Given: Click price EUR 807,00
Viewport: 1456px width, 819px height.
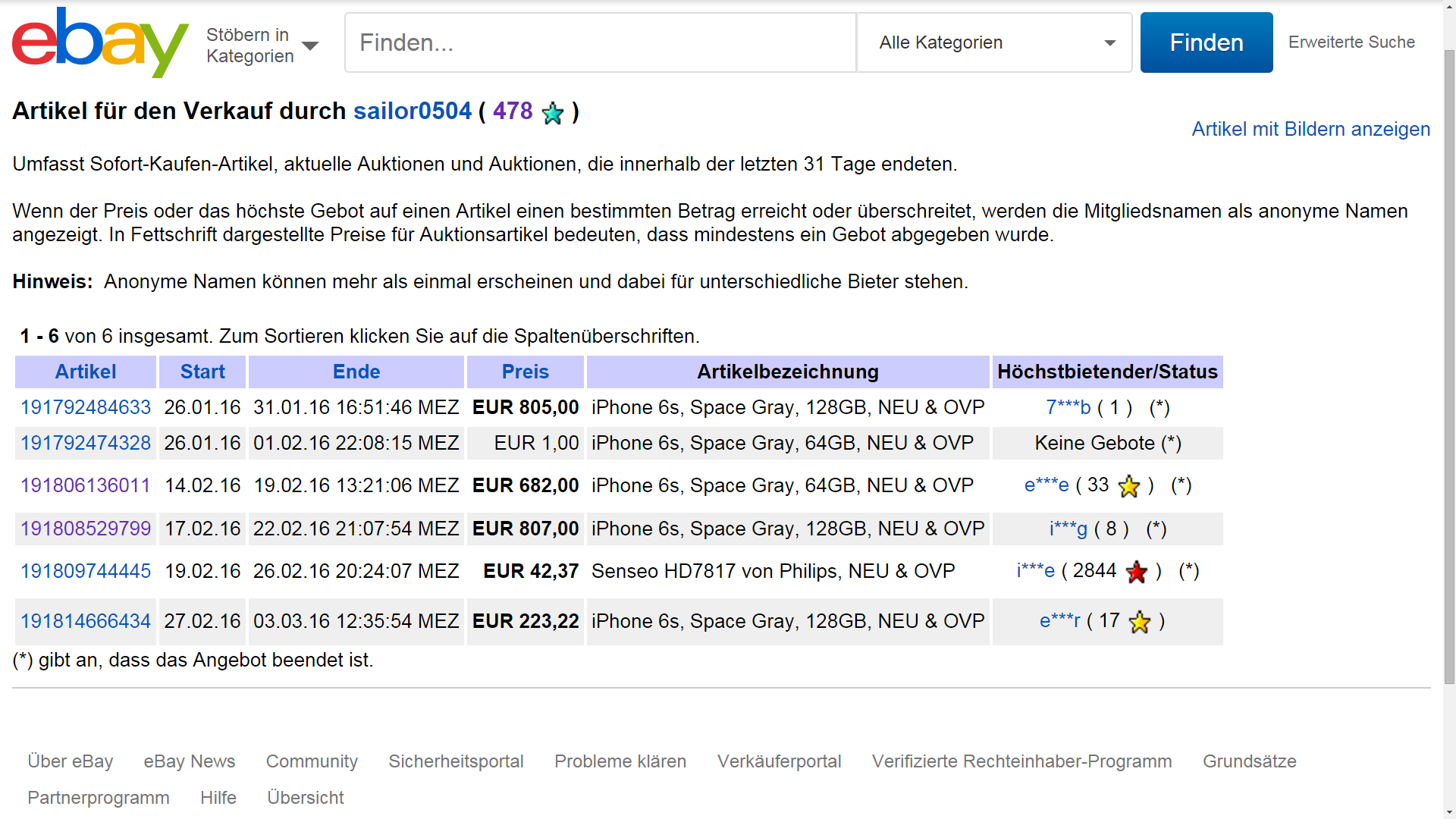Looking at the screenshot, I should (526, 529).
